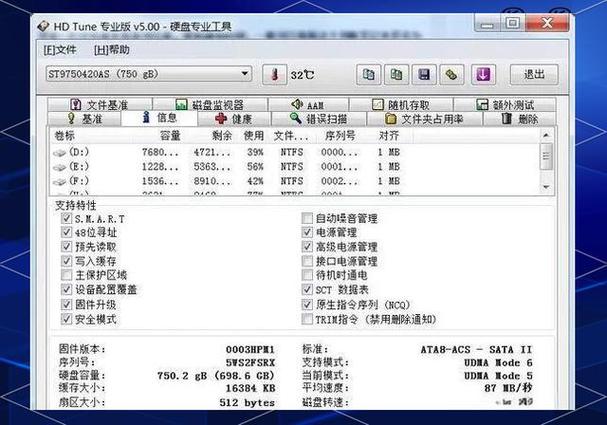This screenshot has width=607, height=425.
Task: Click the yellow options tool icon
Action: [x=452, y=74]
